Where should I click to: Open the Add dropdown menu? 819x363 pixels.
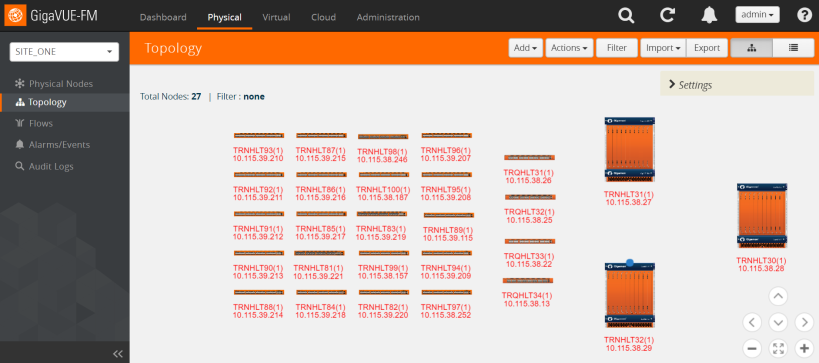(525, 48)
